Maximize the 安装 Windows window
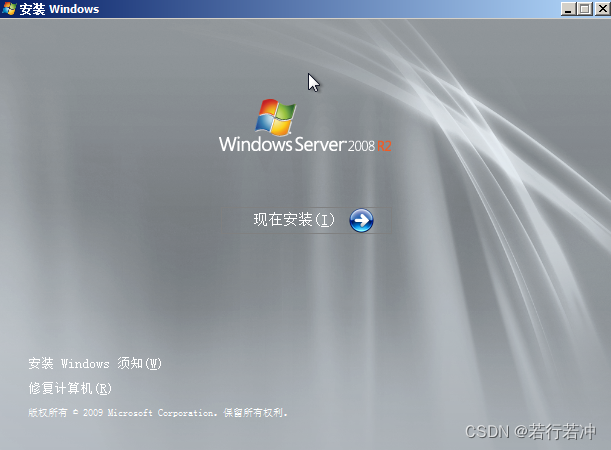Viewport: 611px width, 450px height. [x=585, y=9]
